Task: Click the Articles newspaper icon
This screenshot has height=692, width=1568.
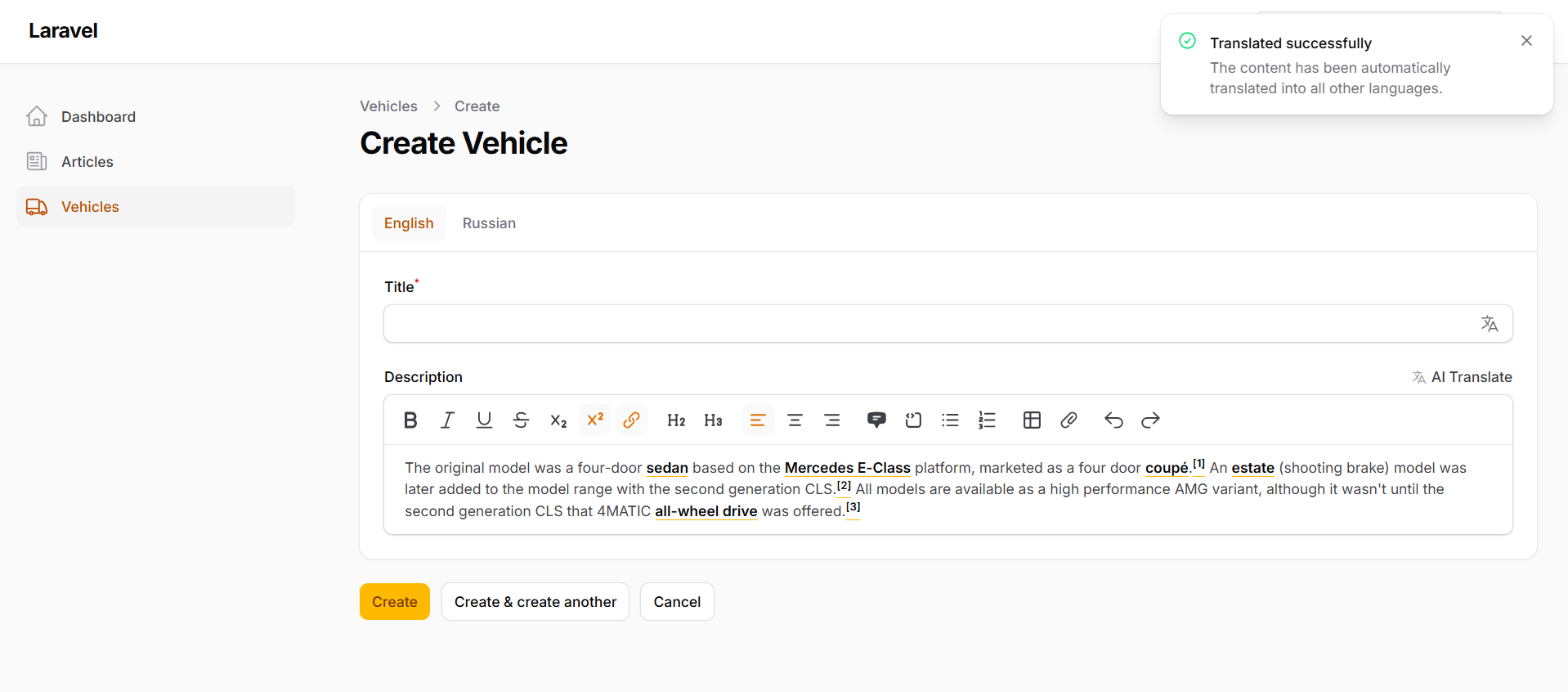Action: point(37,161)
